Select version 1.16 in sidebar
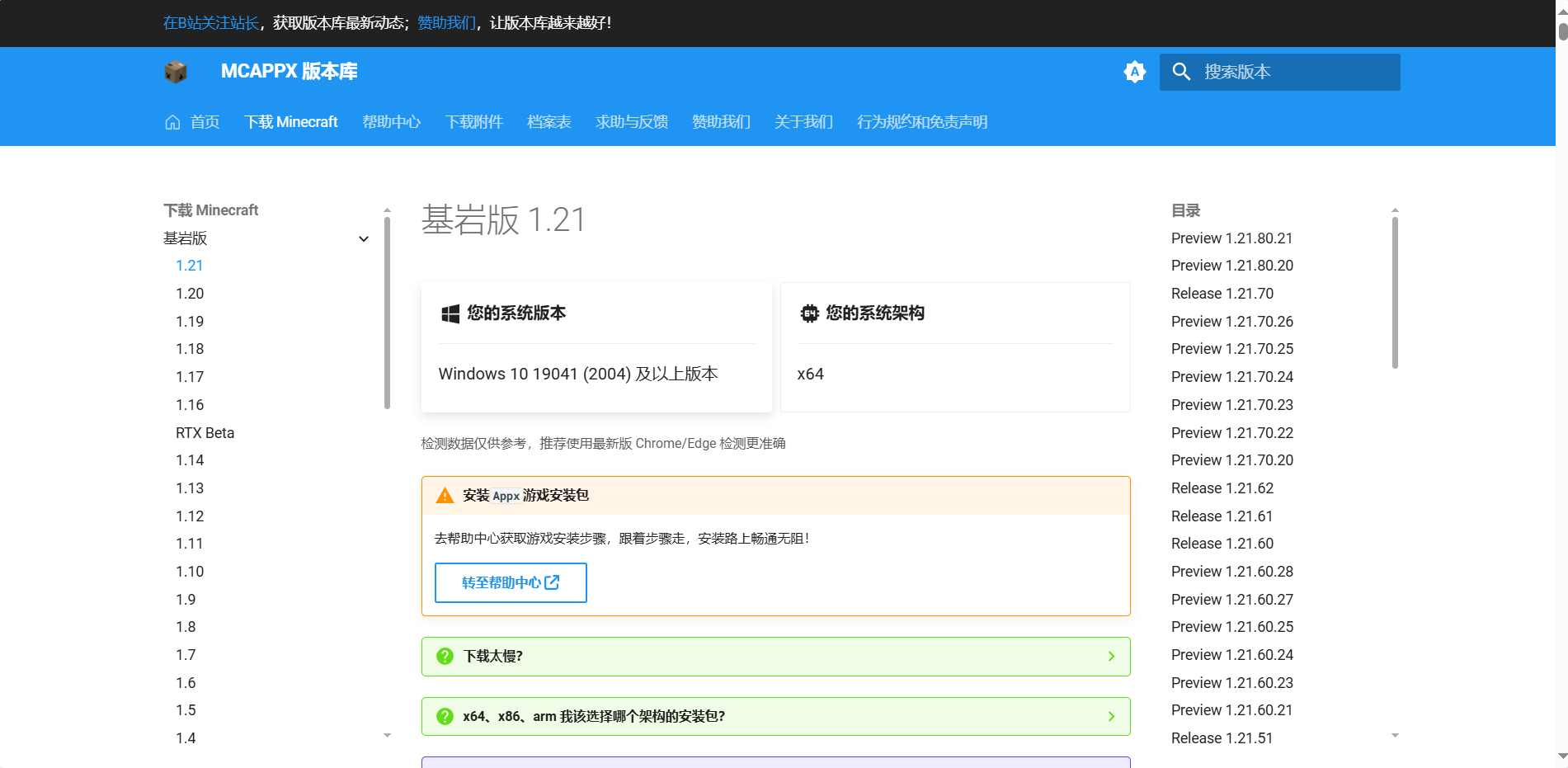 pos(190,405)
